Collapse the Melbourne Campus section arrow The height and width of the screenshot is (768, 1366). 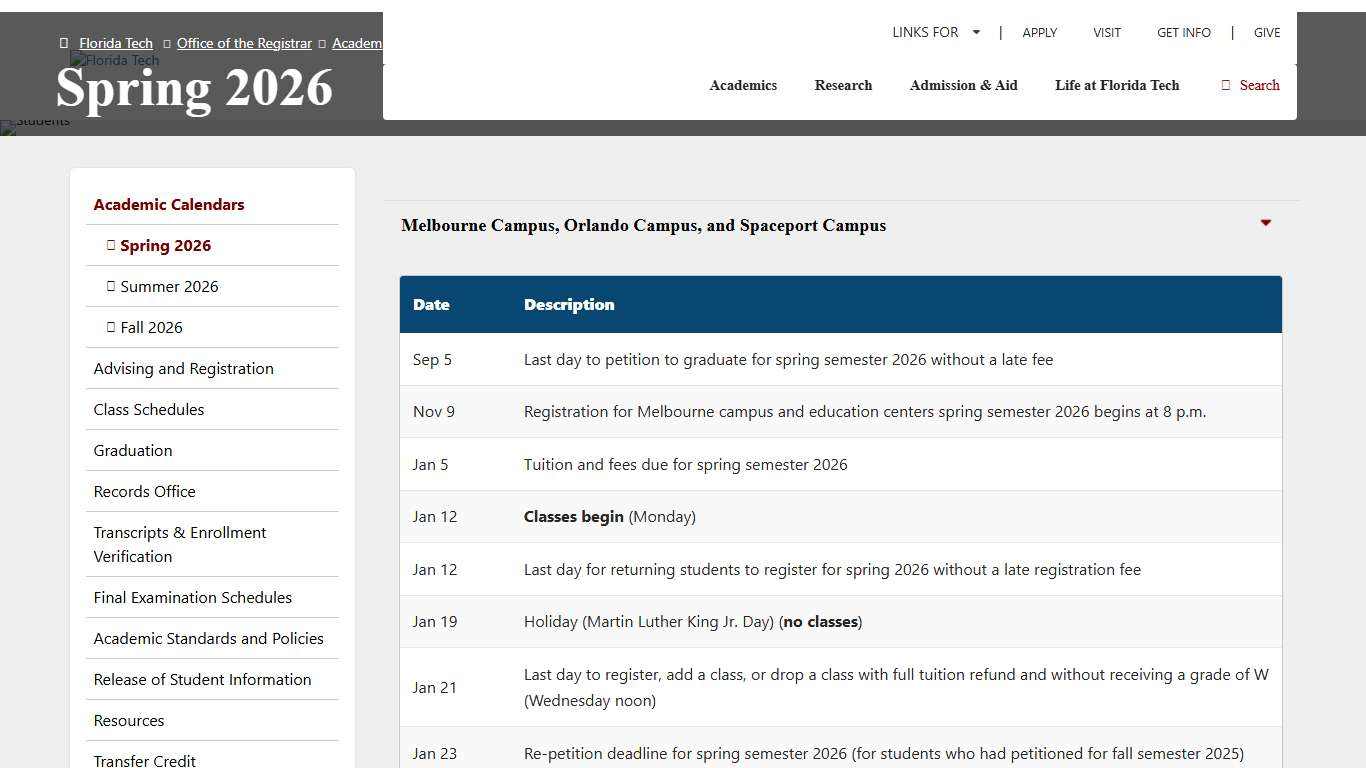tap(1265, 223)
